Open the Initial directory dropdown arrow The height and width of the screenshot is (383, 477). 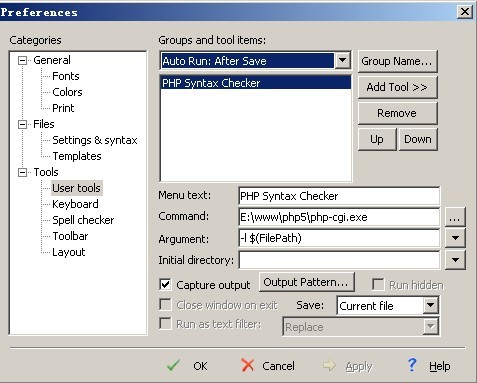(x=455, y=260)
